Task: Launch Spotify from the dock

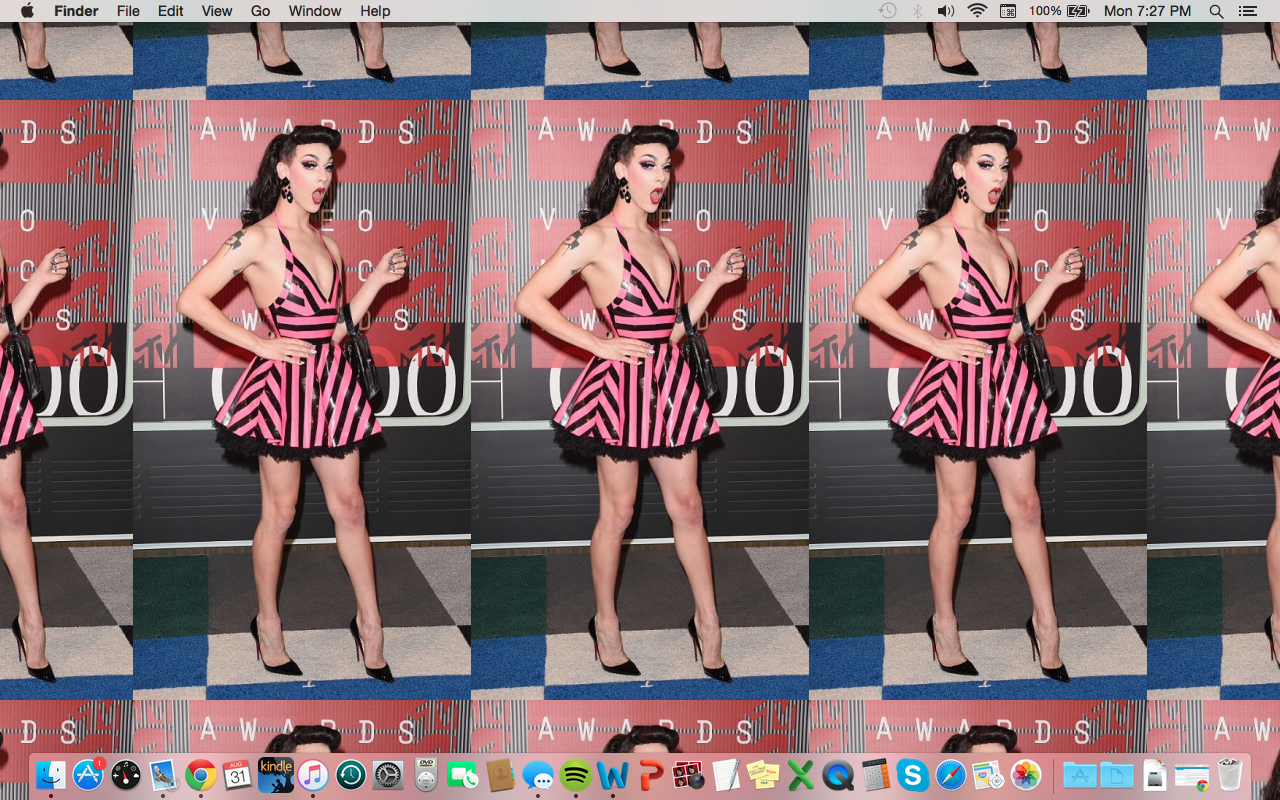Action: pyautogui.click(x=575, y=775)
